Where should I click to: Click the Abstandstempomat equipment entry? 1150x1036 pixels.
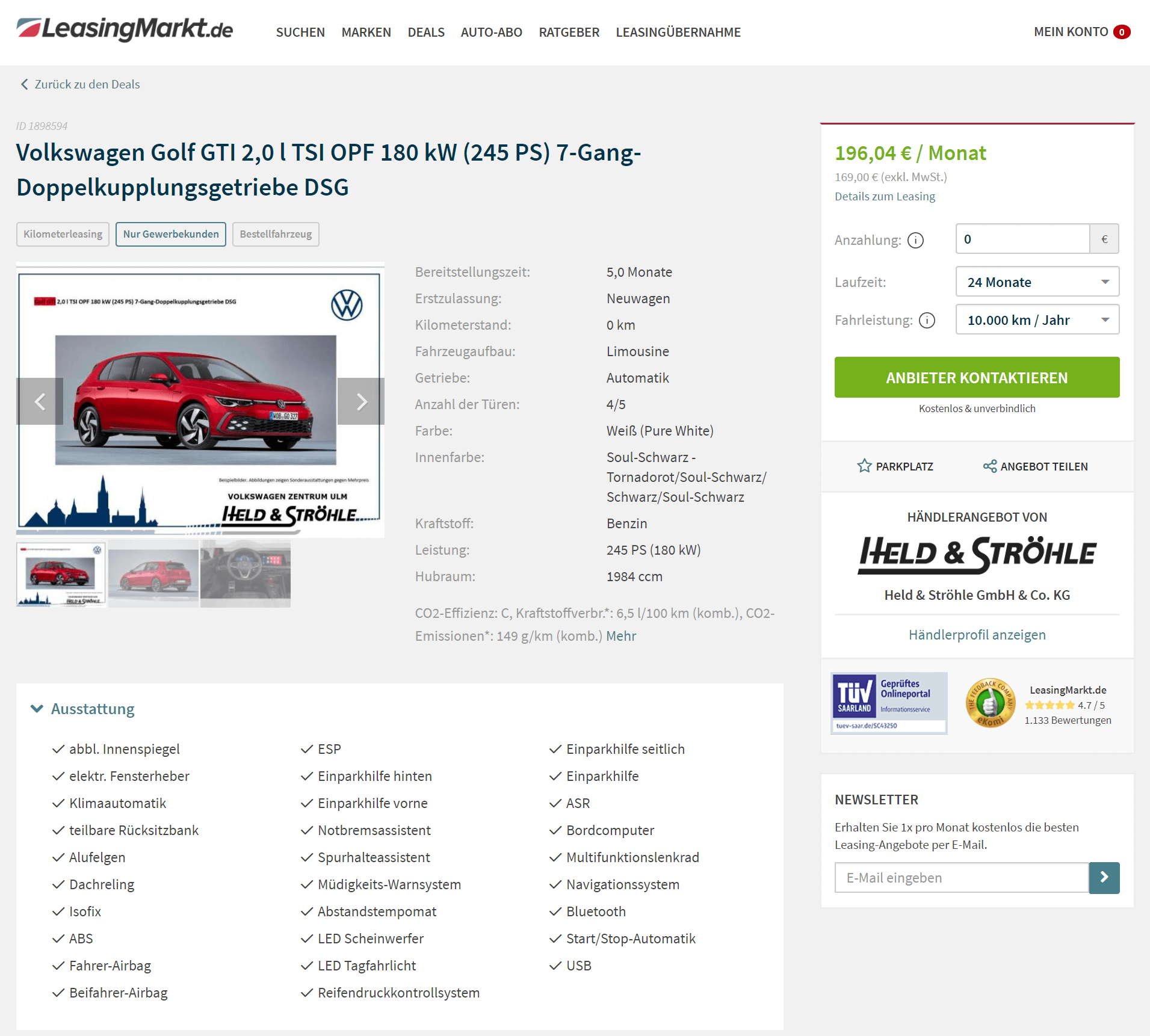click(x=377, y=911)
